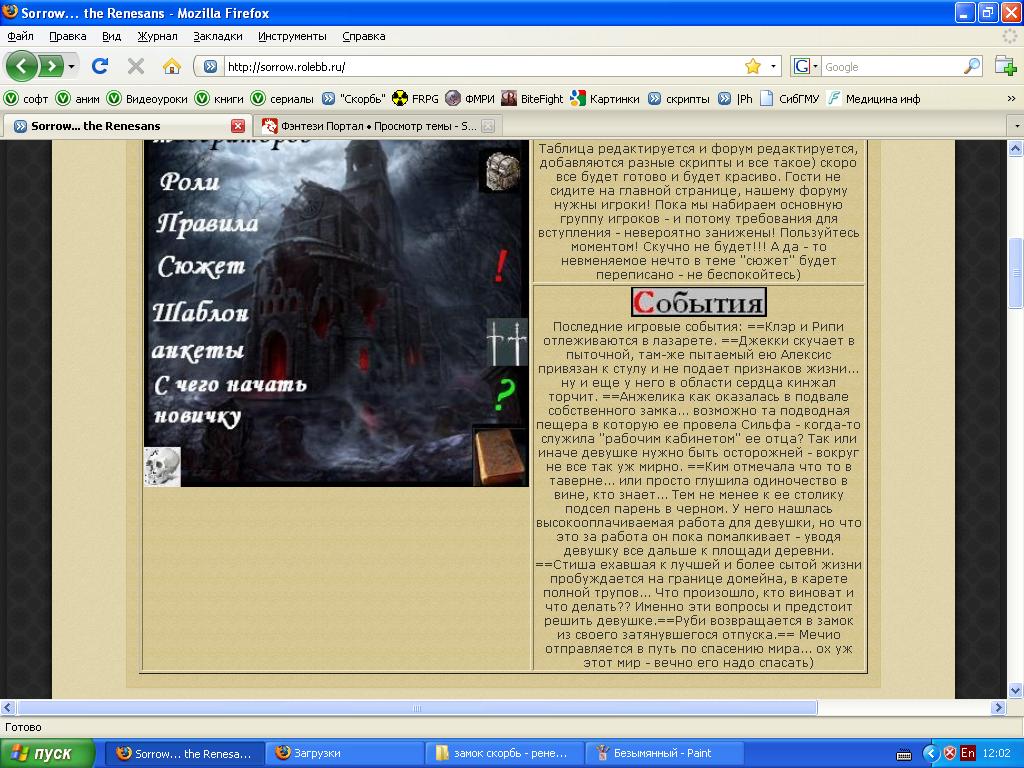Click the horizontal page scrollbar thumb

tap(417, 708)
